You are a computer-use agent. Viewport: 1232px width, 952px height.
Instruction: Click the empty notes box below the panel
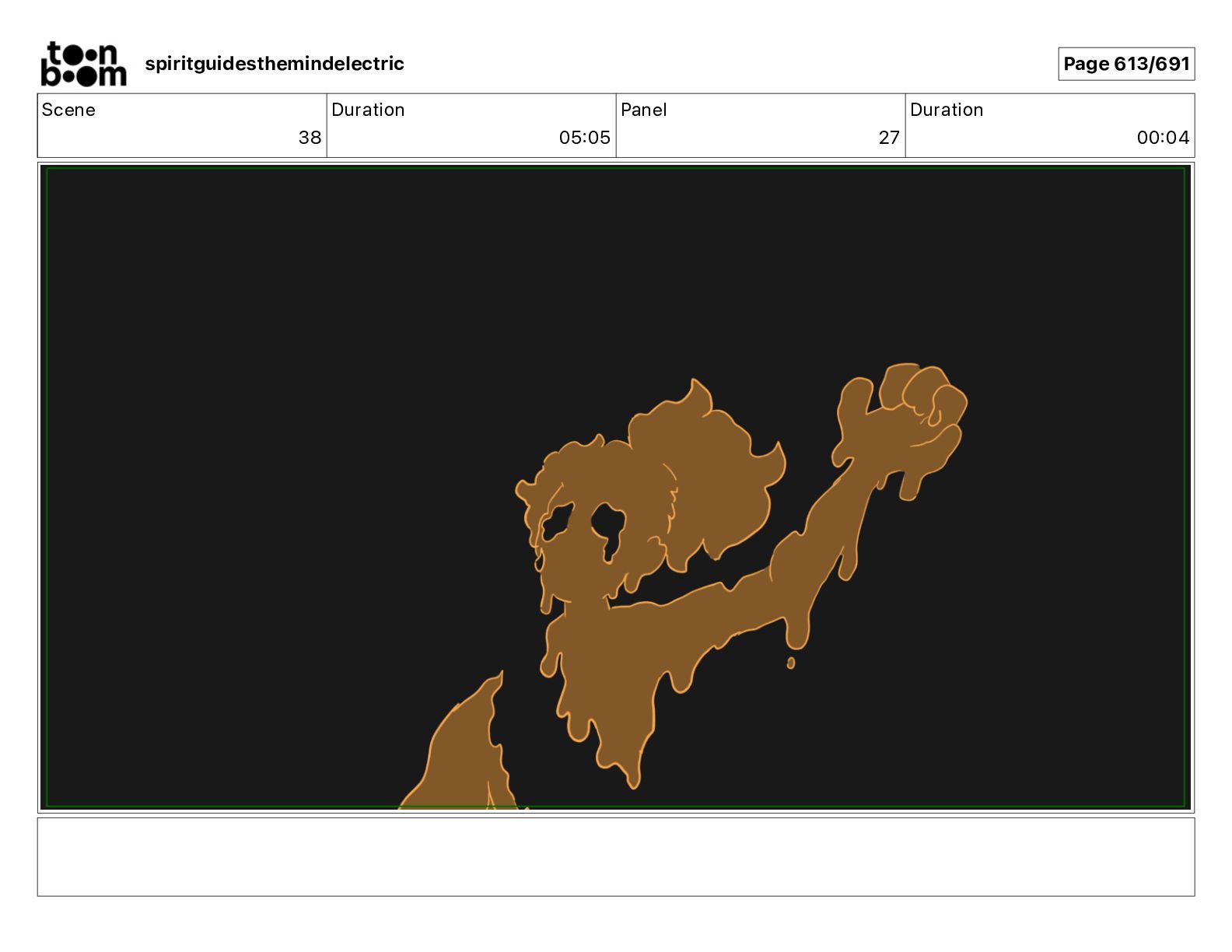616,857
